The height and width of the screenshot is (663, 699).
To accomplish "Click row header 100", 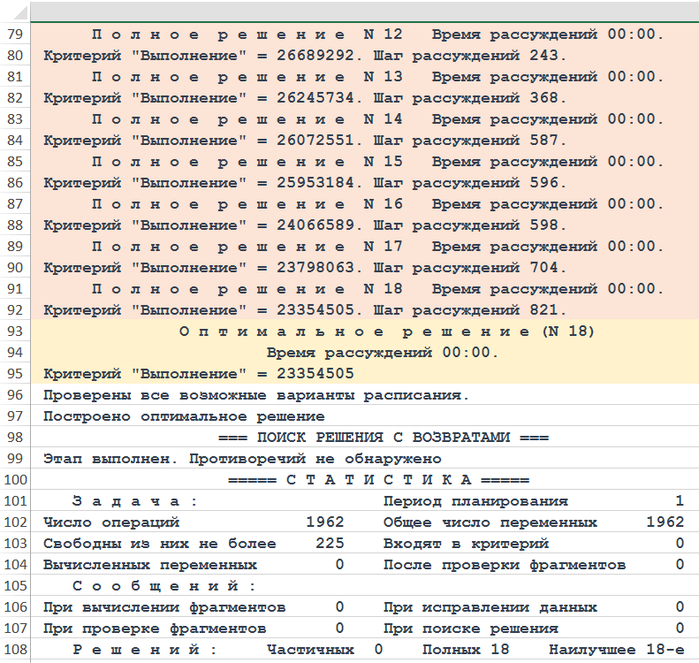I will tap(14, 480).
